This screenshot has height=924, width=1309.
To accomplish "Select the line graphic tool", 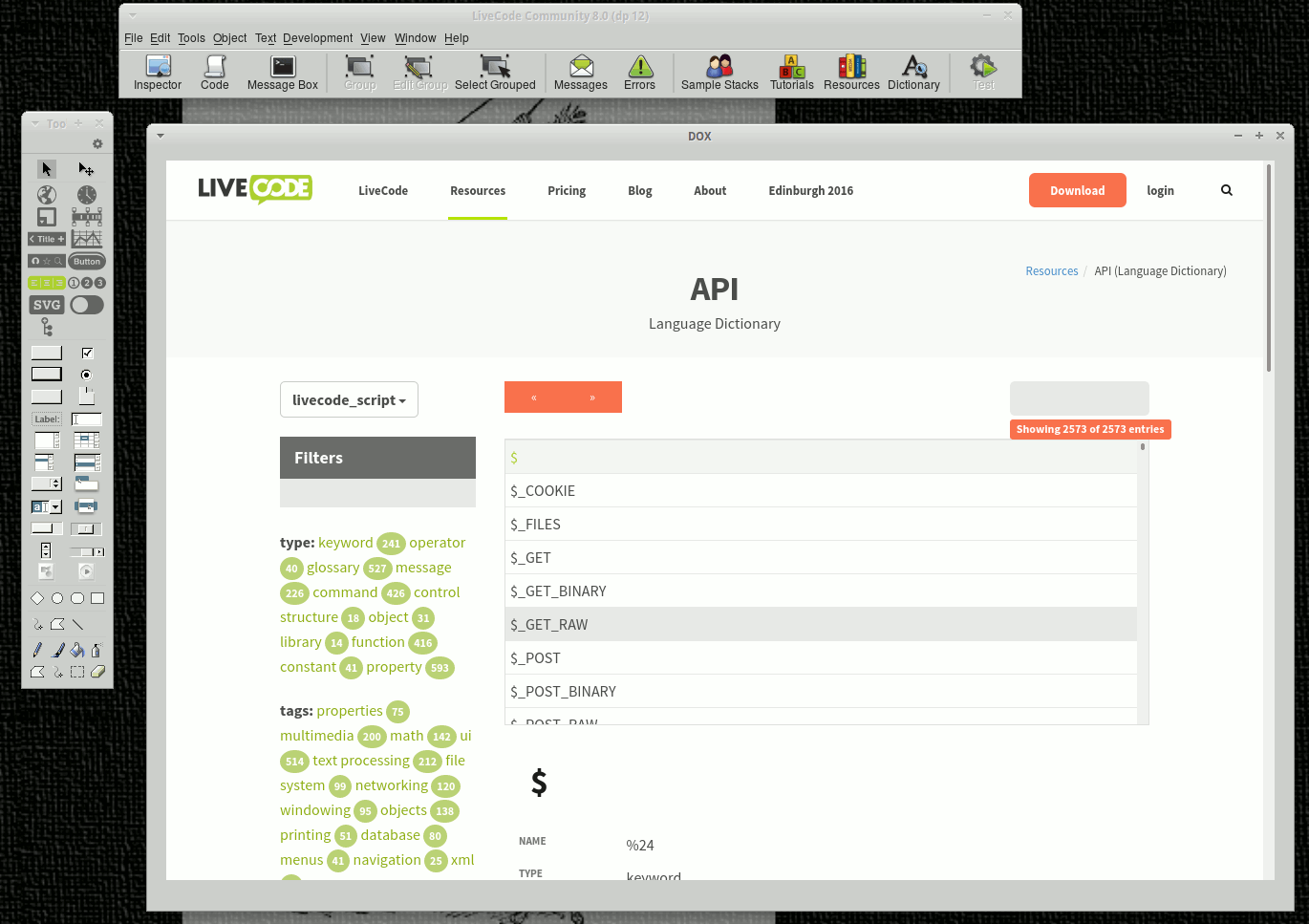I will tap(77, 625).
